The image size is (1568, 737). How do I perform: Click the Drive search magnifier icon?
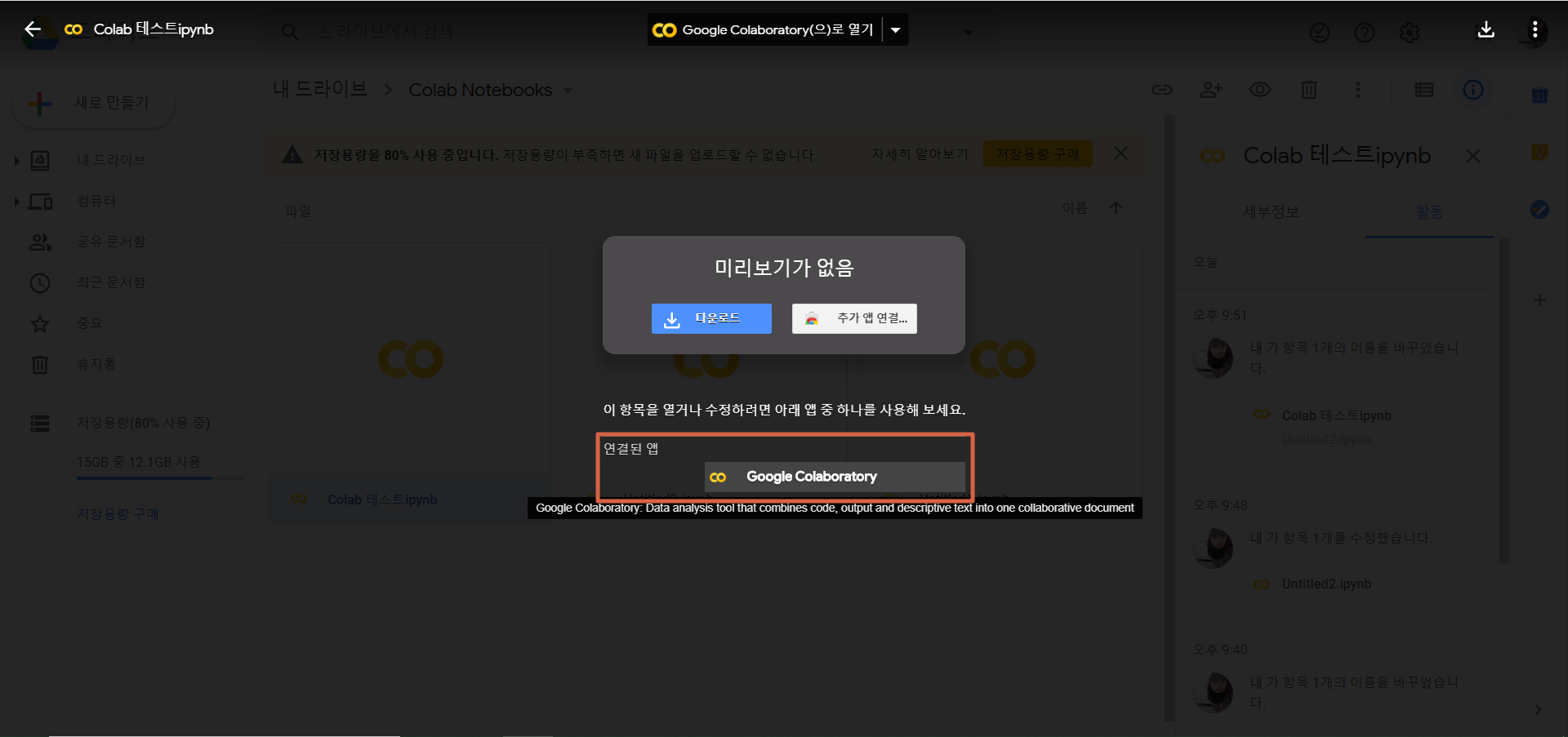click(290, 33)
